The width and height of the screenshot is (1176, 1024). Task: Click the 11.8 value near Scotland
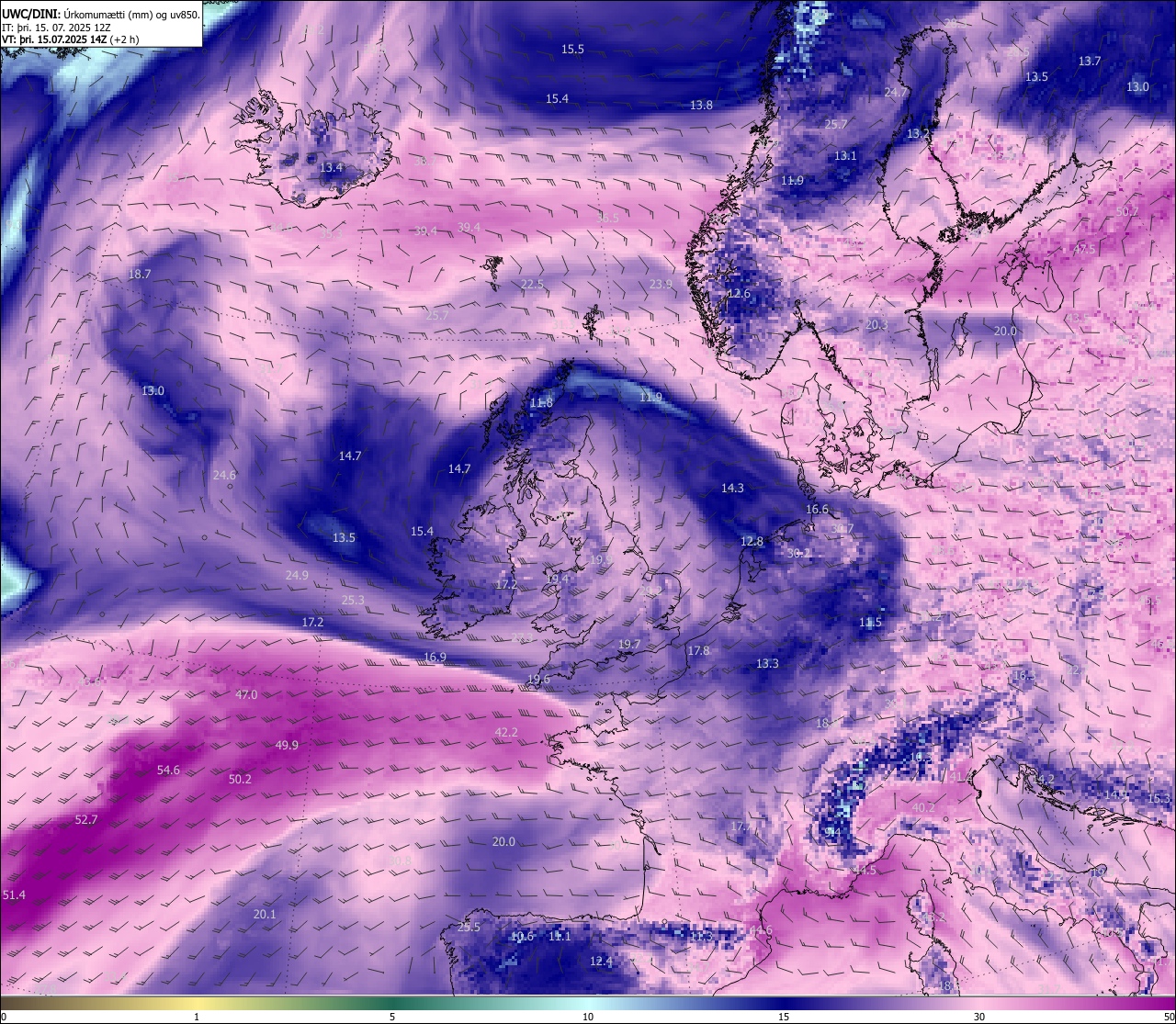542,403
